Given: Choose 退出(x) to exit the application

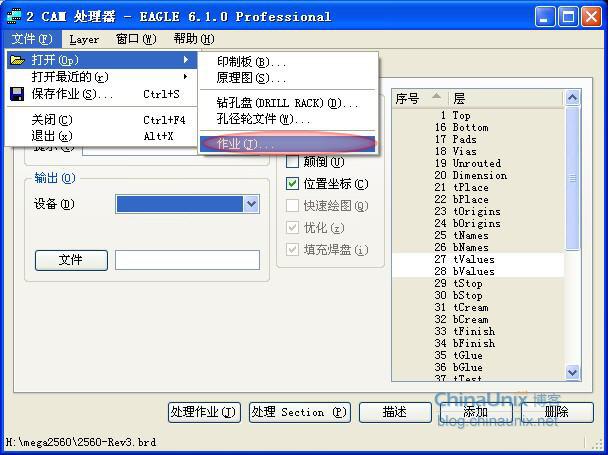Looking at the screenshot, I should (x=102, y=136).
